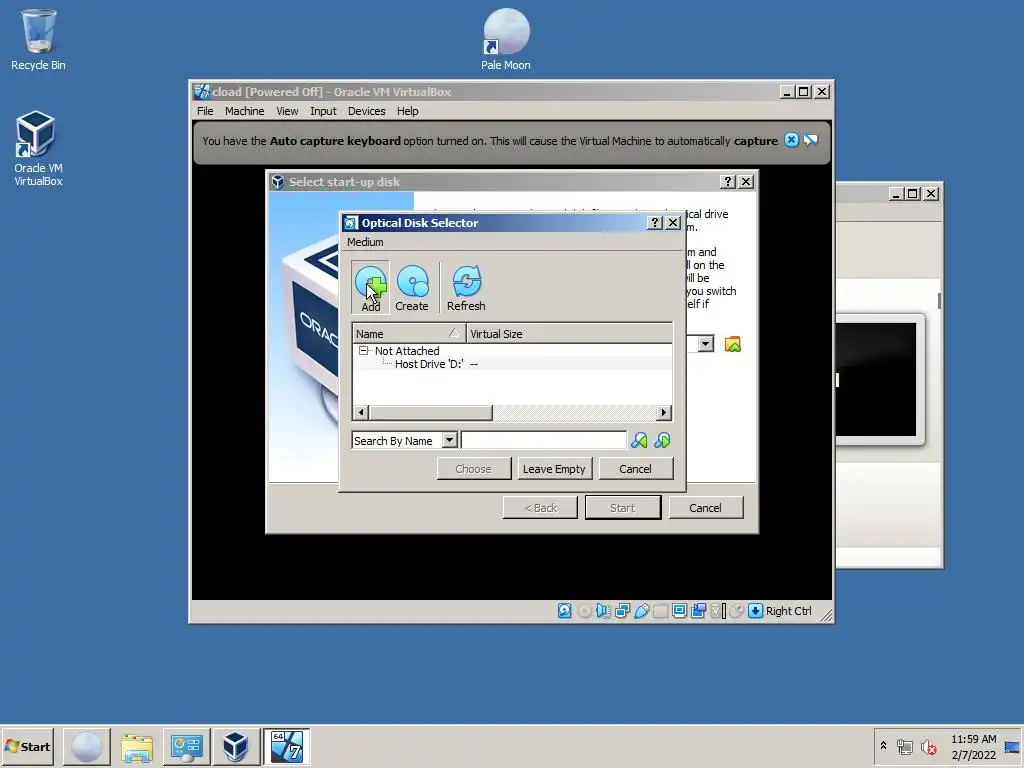Click the Create optical disk icon

(412, 287)
